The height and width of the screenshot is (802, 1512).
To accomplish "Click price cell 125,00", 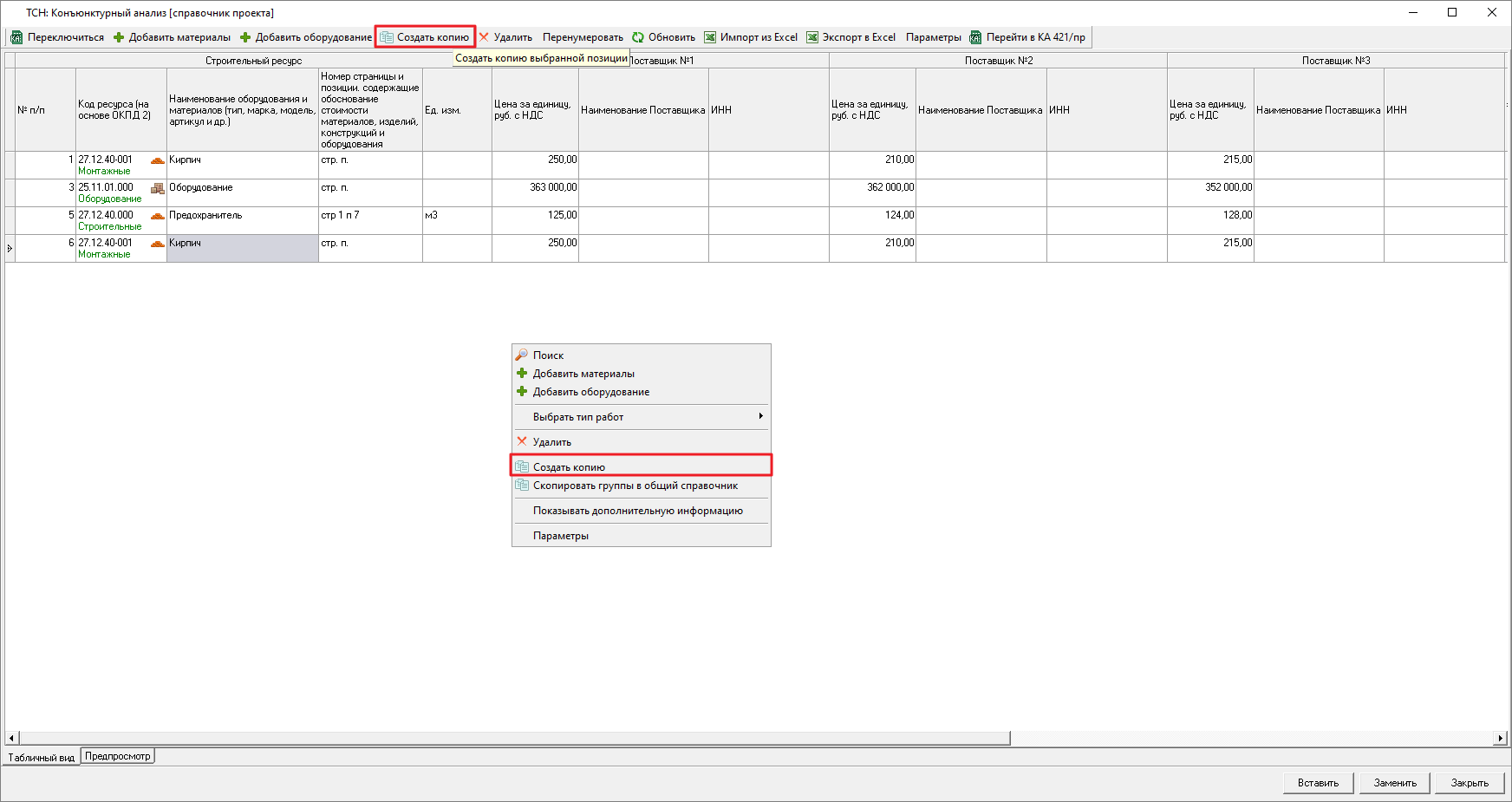I will point(535,220).
